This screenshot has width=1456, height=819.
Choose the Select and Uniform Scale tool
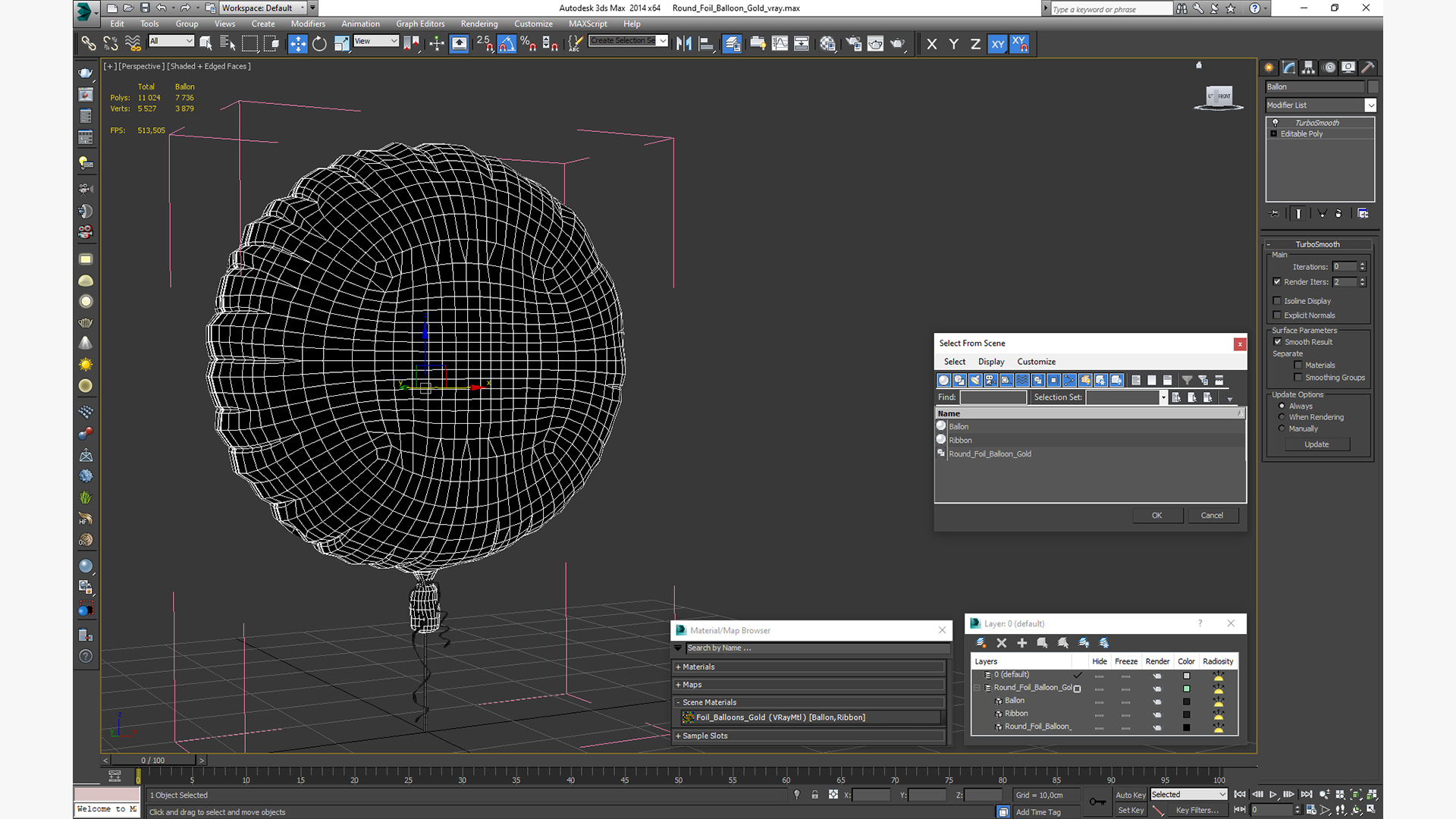click(x=341, y=44)
